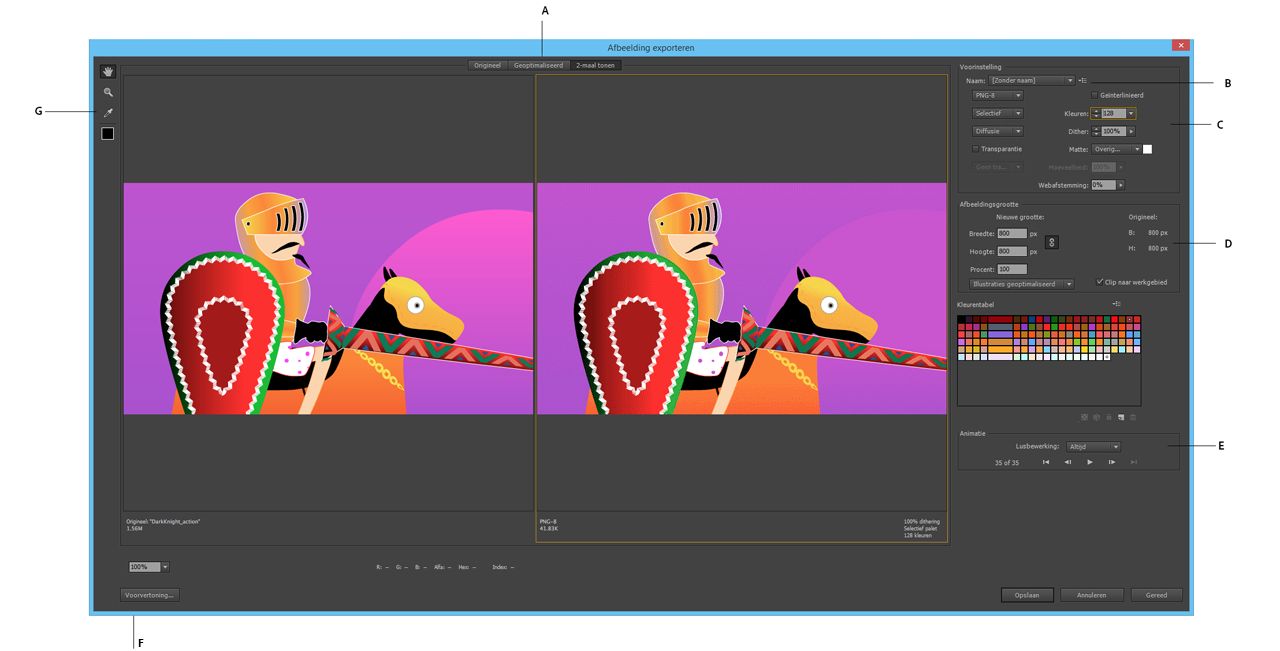Screen dimensions: 1280x651
Task: Click the Hoogte height input field
Action: (1012, 251)
